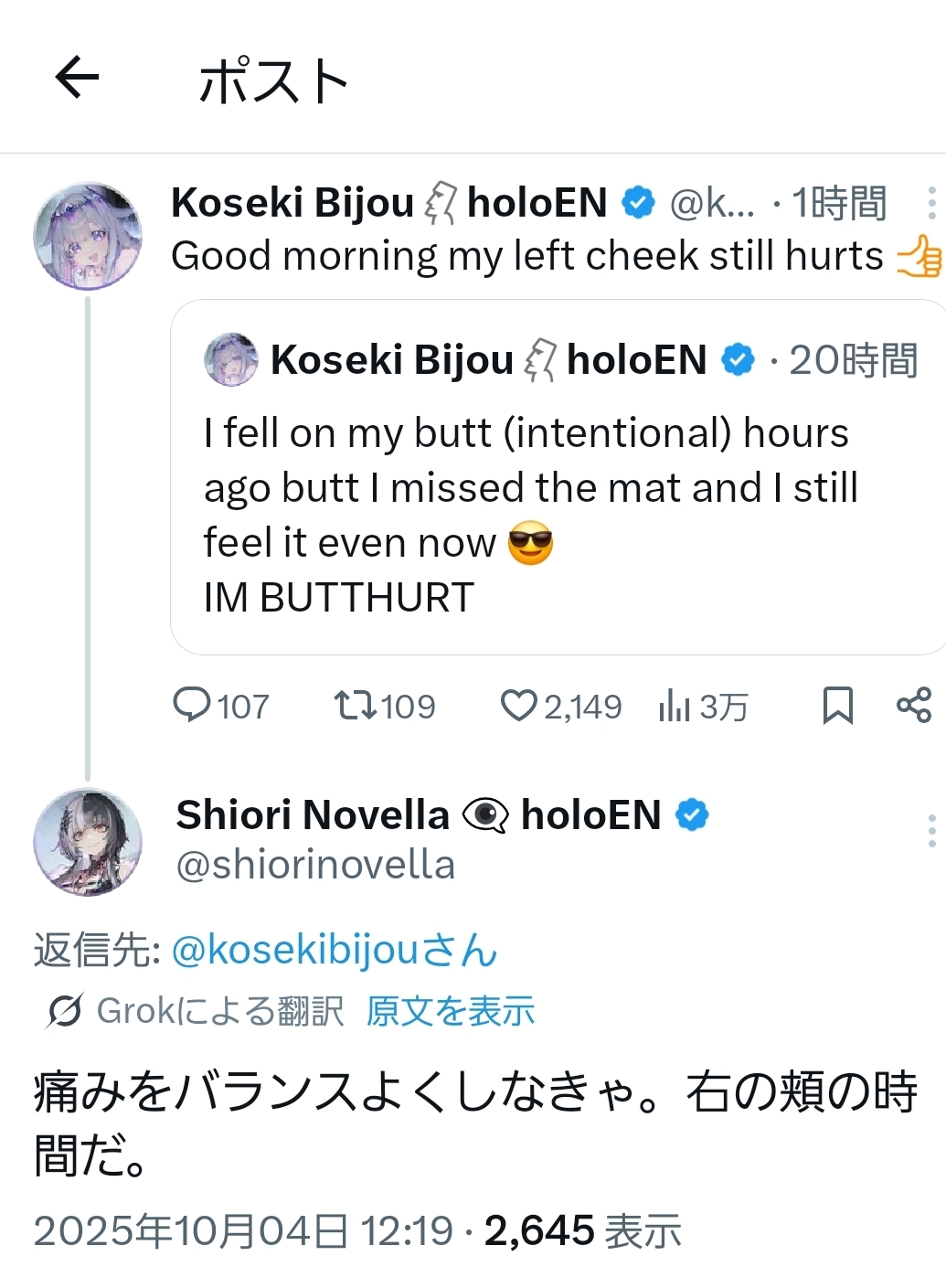
Task: Open Koseki Bijou's profile avatar
Action: point(88,236)
